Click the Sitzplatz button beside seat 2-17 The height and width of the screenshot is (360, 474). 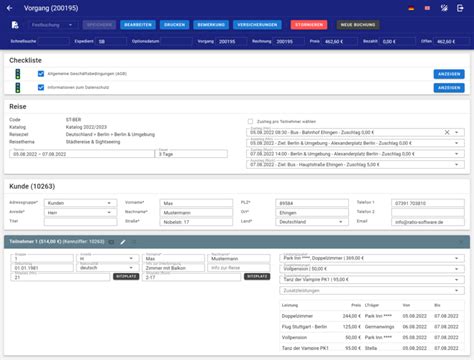[257, 277]
